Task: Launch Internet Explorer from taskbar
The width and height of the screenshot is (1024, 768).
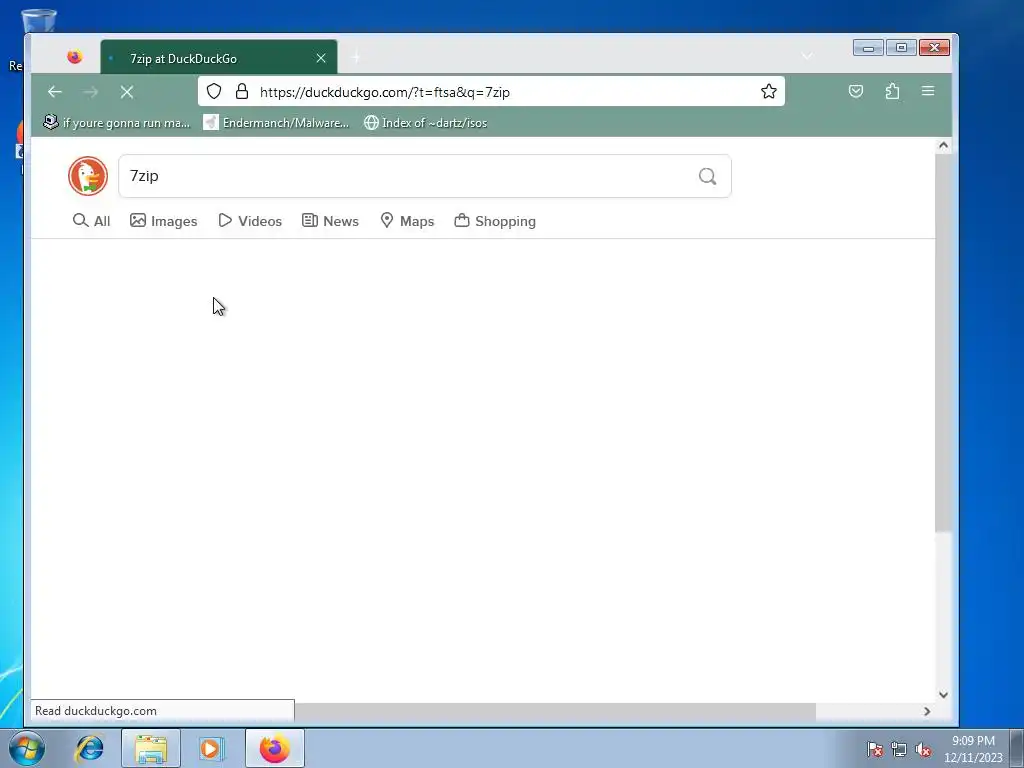Action: pyautogui.click(x=89, y=748)
